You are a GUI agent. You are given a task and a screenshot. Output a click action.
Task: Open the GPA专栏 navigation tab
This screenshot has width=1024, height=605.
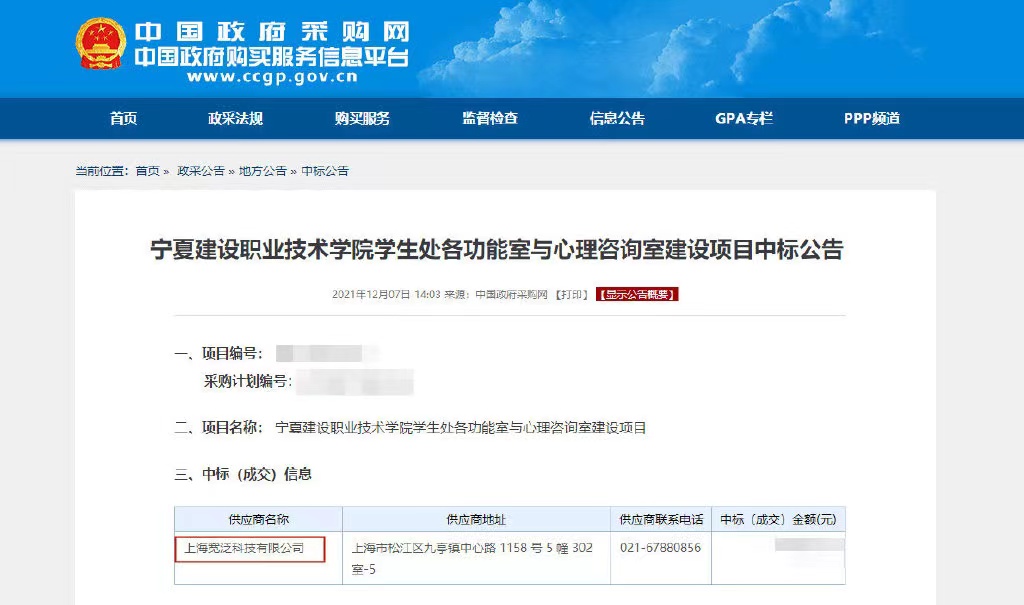pos(744,118)
